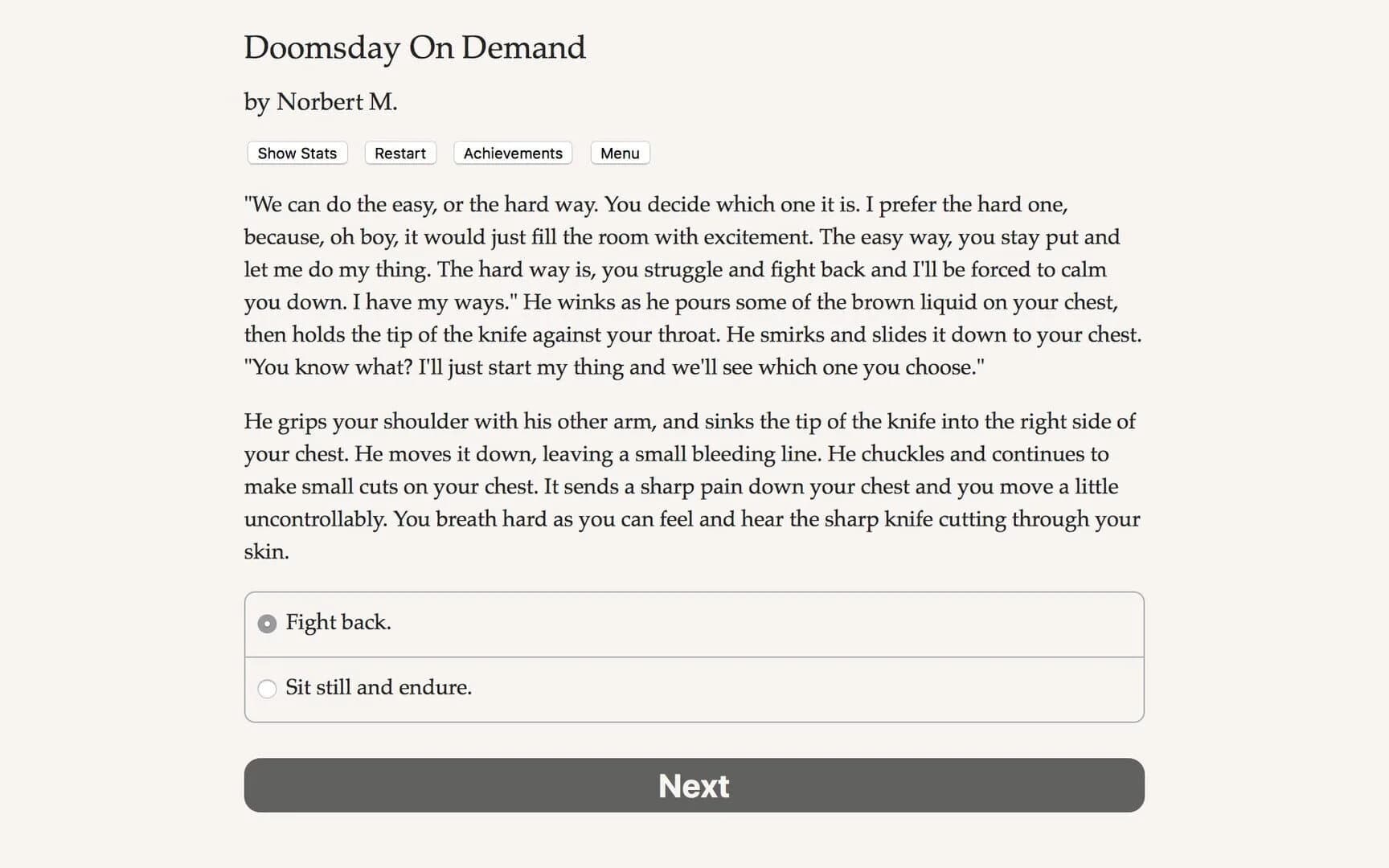Click the Doomsday On Demand title
This screenshot has height=868, width=1389.
click(414, 48)
